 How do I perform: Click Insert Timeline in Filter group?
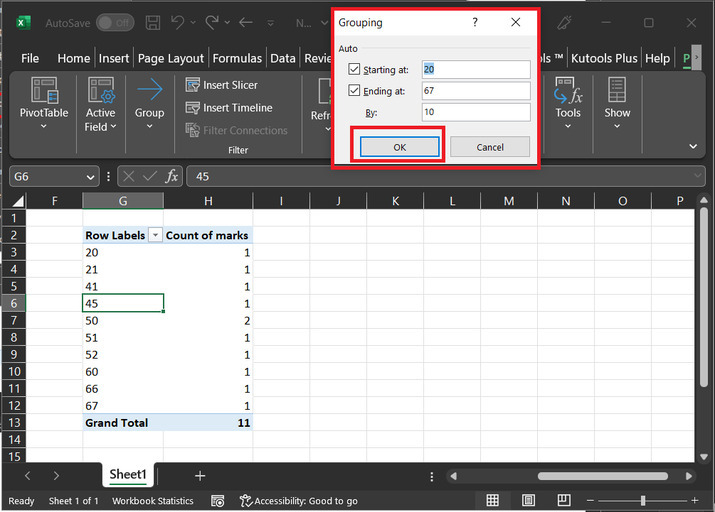click(x=229, y=108)
